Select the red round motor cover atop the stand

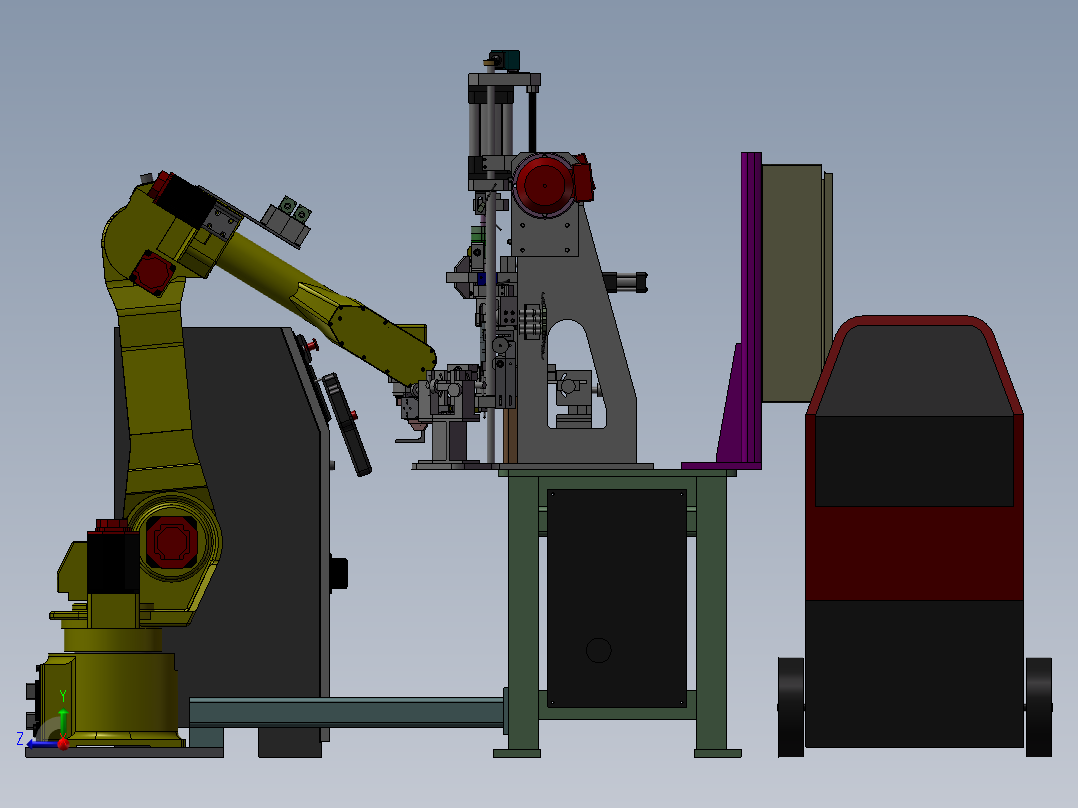[x=544, y=185]
